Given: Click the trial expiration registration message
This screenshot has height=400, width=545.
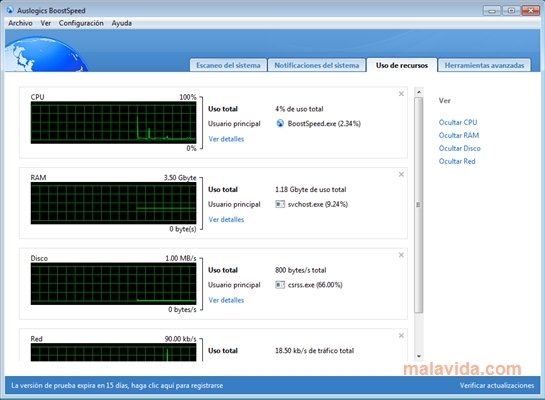Looking at the screenshot, I should 117,385.
